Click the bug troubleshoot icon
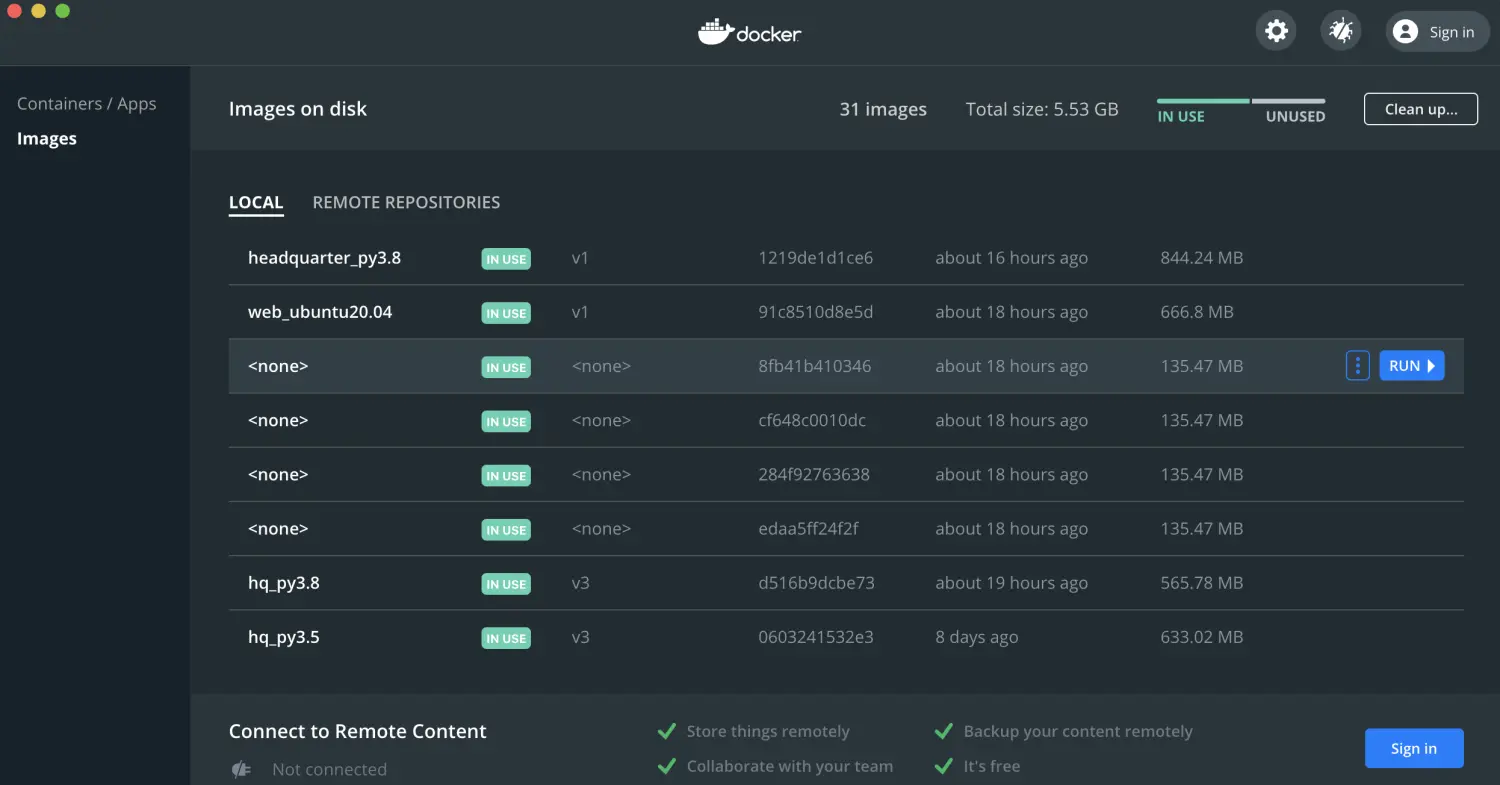Viewport: 1500px width, 785px height. click(x=1340, y=31)
